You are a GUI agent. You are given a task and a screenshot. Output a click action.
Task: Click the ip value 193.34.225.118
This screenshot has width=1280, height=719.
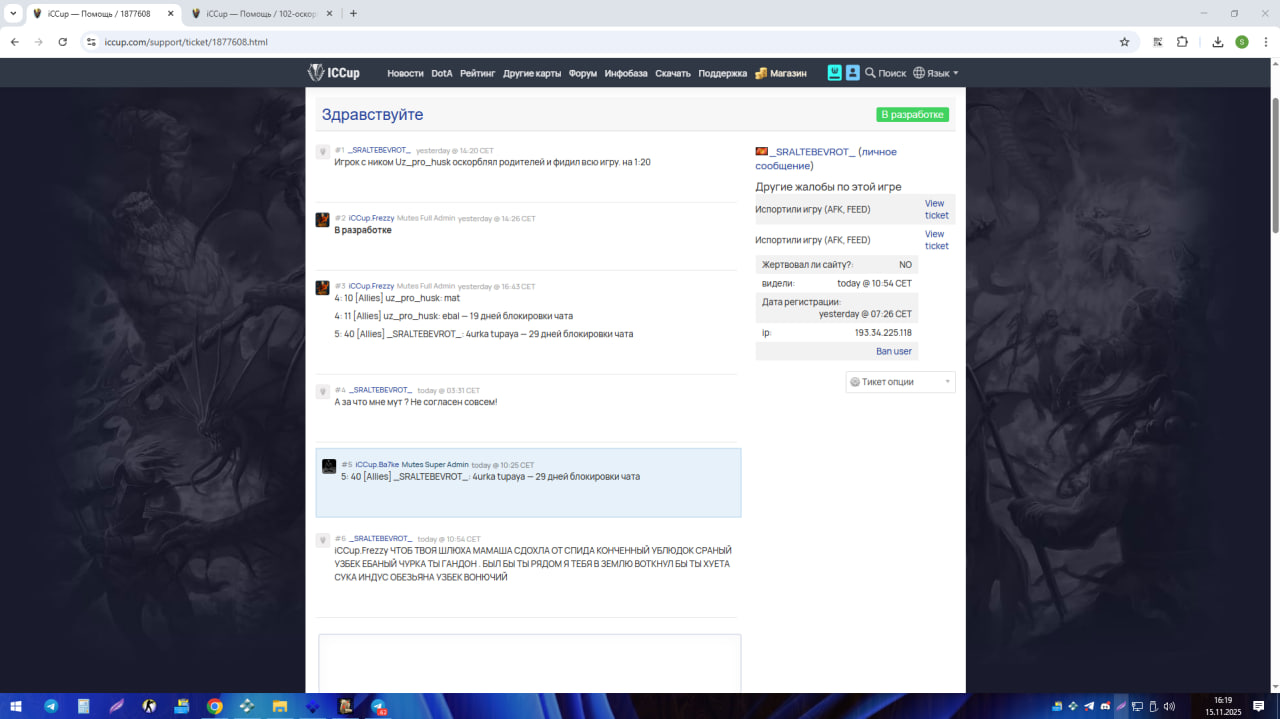tap(883, 332)
